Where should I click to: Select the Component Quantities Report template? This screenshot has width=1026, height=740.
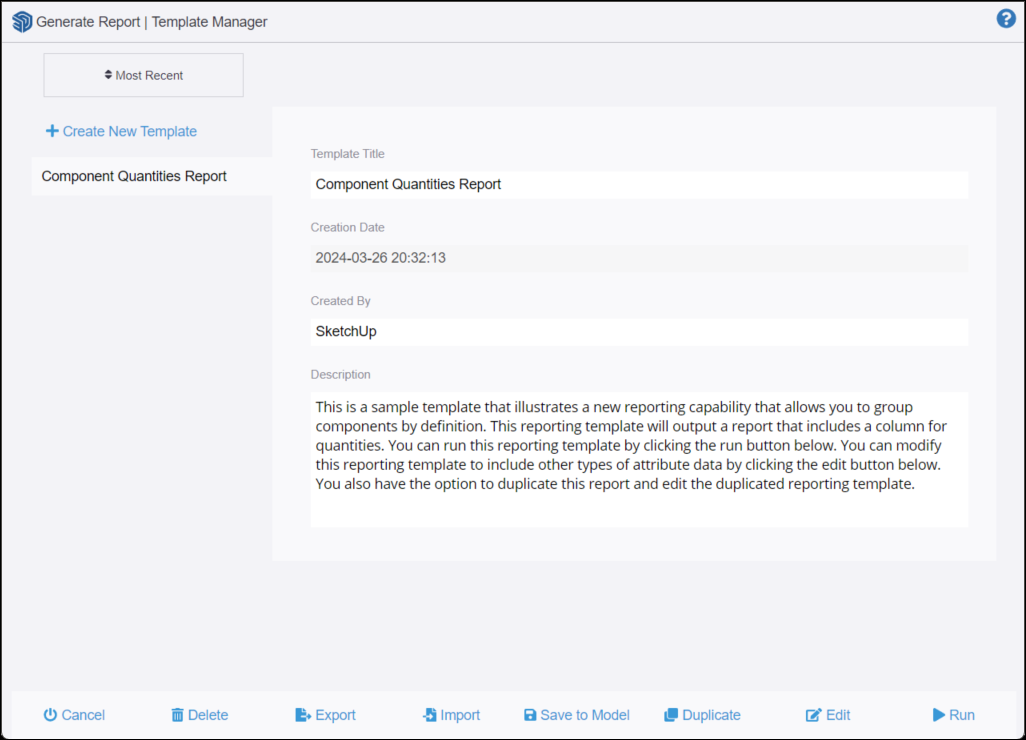[134, 176]
